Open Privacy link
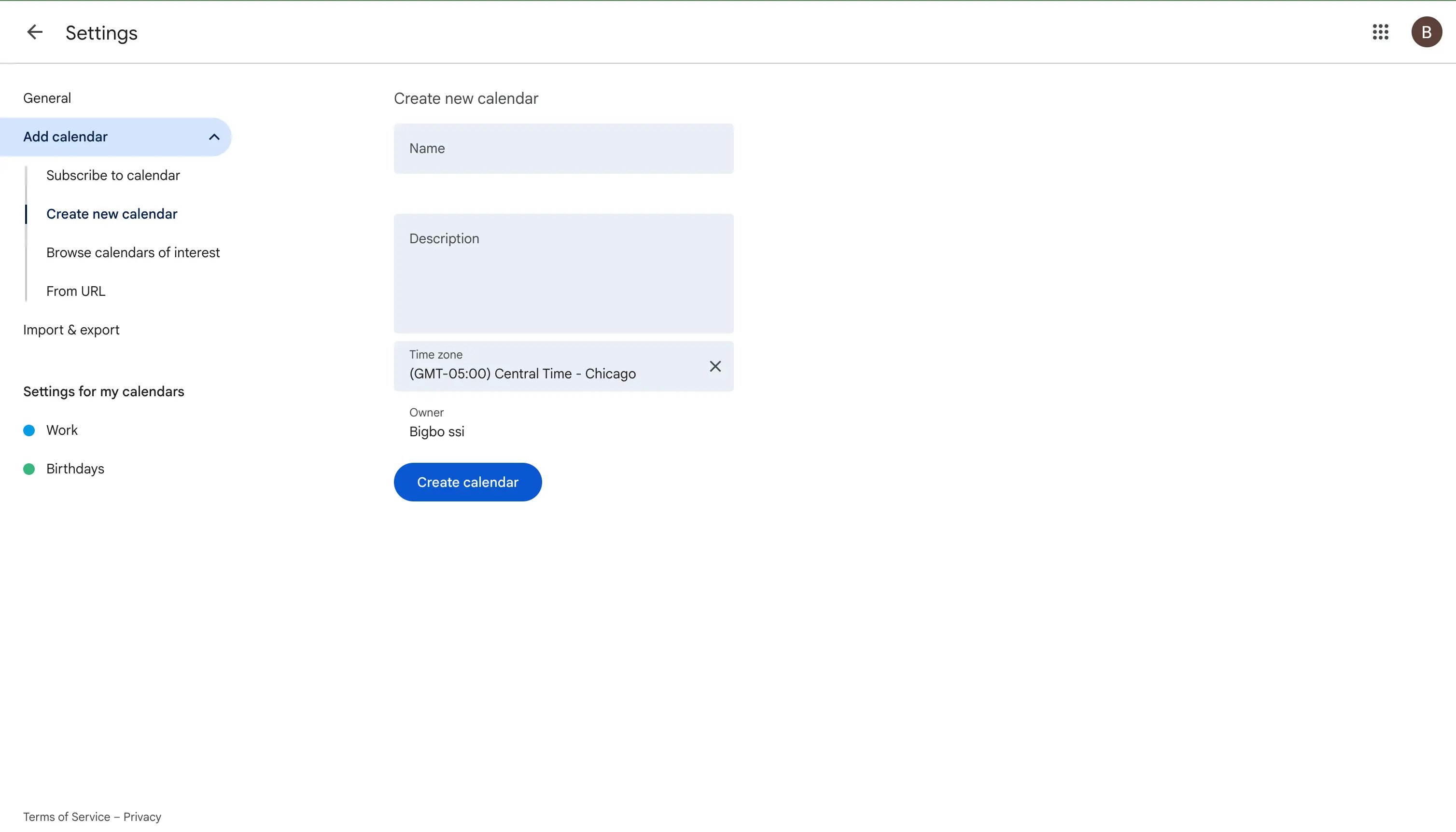Viewport: 1456px width, 832px height. [x=142, y=817]
